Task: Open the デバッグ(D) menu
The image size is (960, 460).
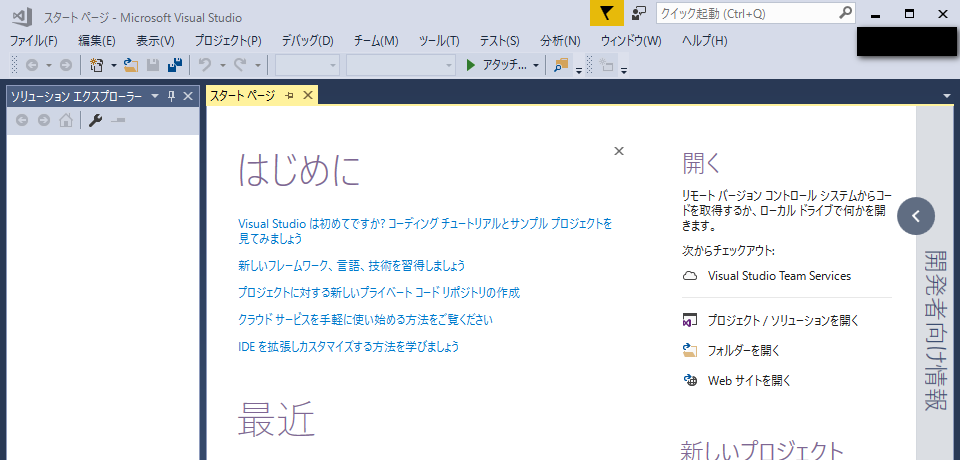Action: (307, 41)
